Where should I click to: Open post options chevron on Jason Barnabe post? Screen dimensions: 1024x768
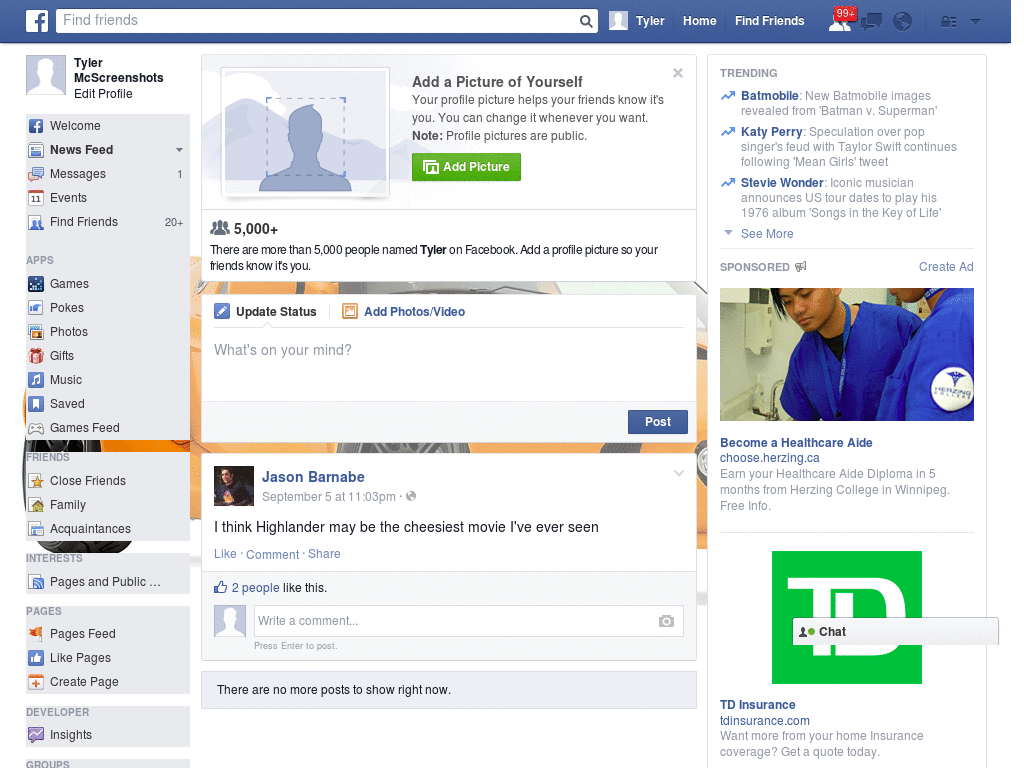(679, 473)
